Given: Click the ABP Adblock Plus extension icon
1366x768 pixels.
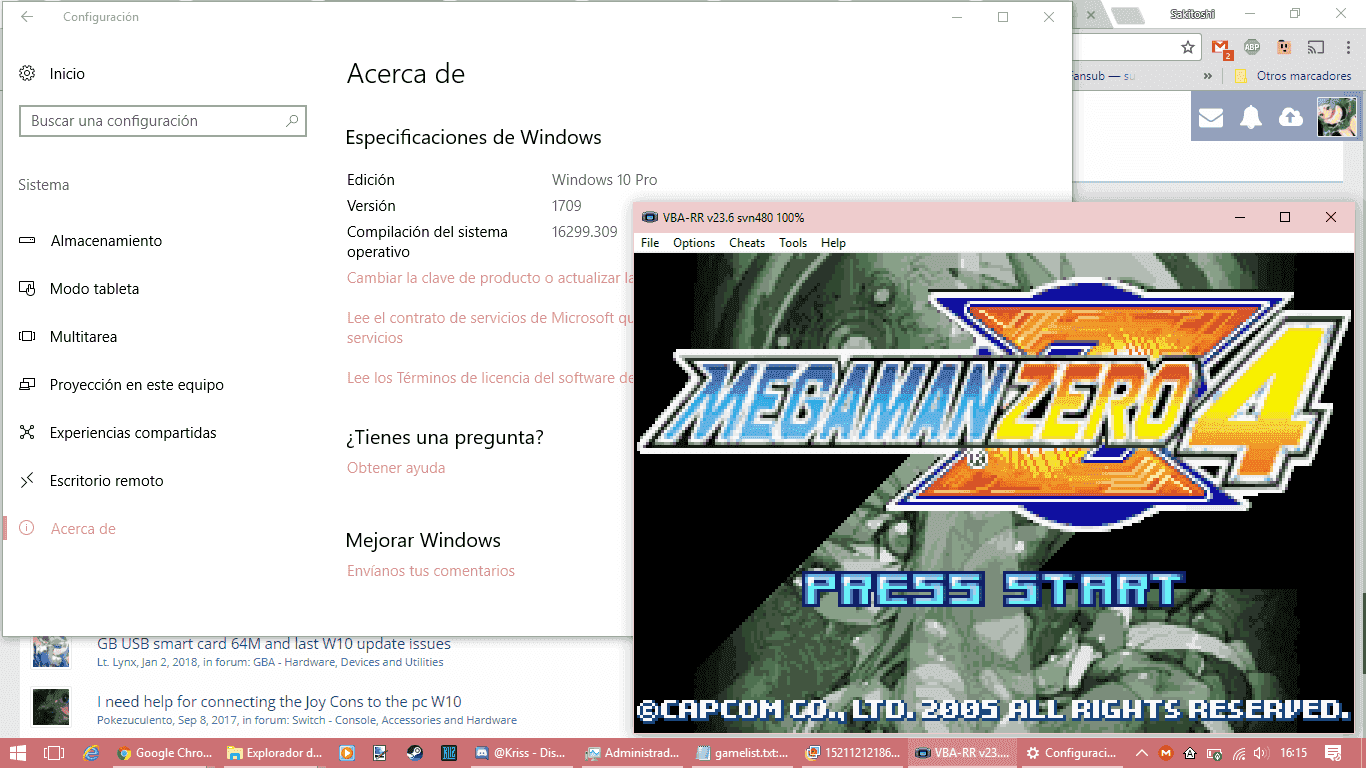Looking at the screenshot, I should coord(1252,47).
